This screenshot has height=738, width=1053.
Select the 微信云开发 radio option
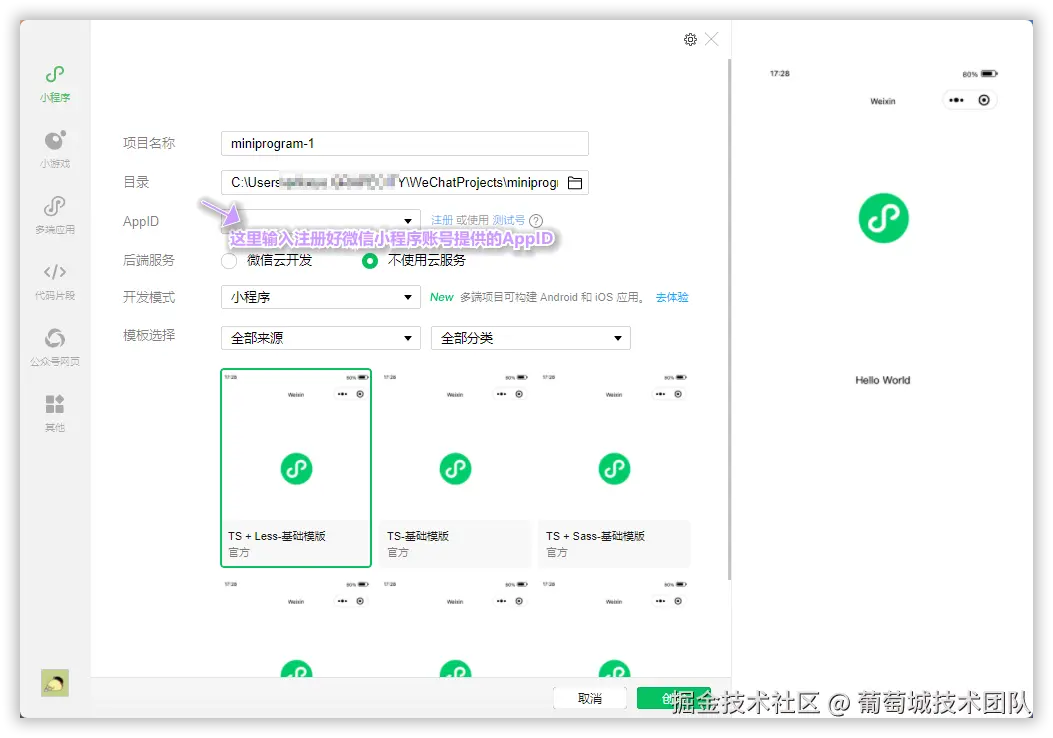[x=229, y=261]
